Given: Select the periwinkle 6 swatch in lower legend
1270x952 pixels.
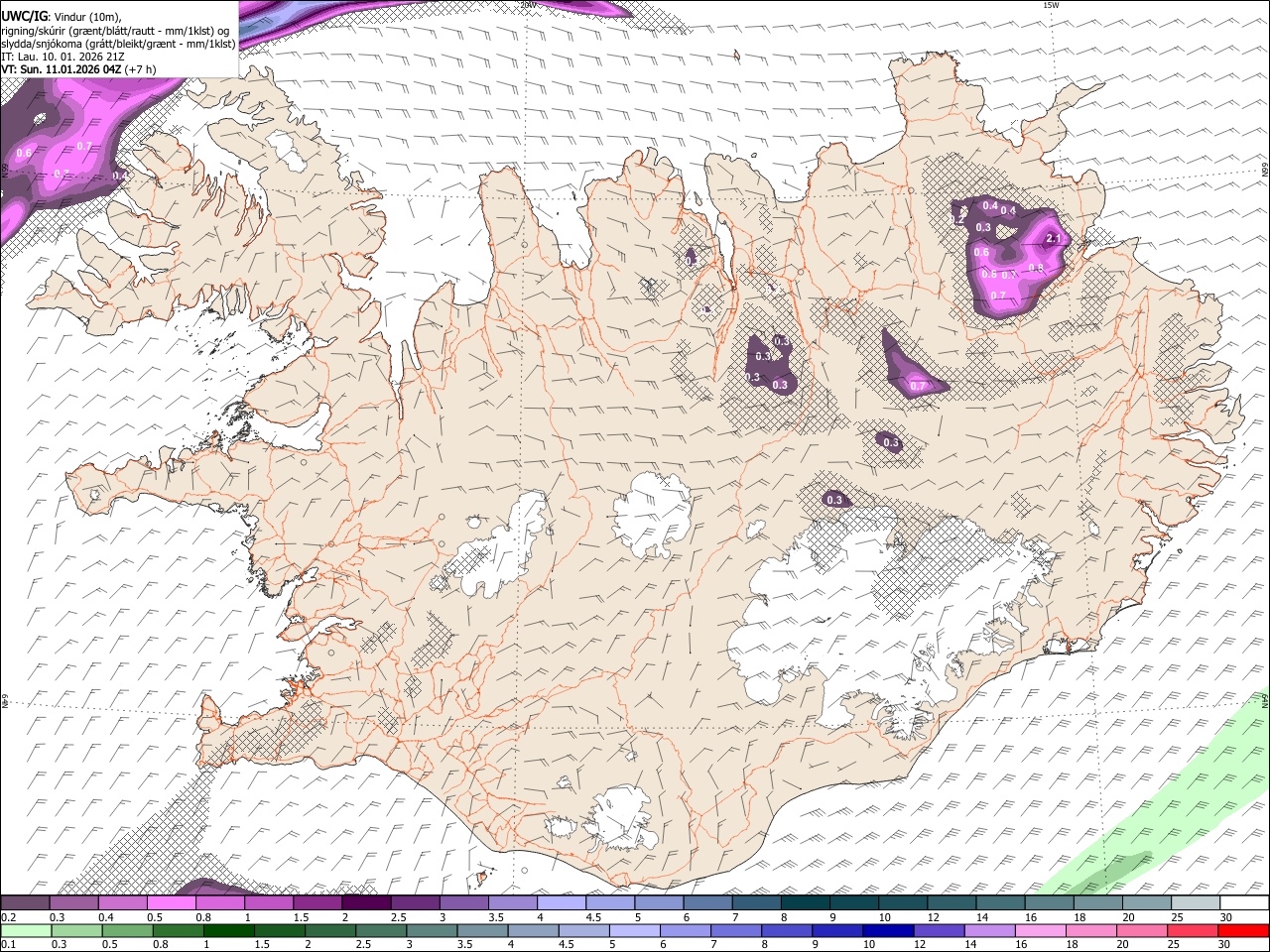Looking at the screenshot, I should (x=686, y=930).
